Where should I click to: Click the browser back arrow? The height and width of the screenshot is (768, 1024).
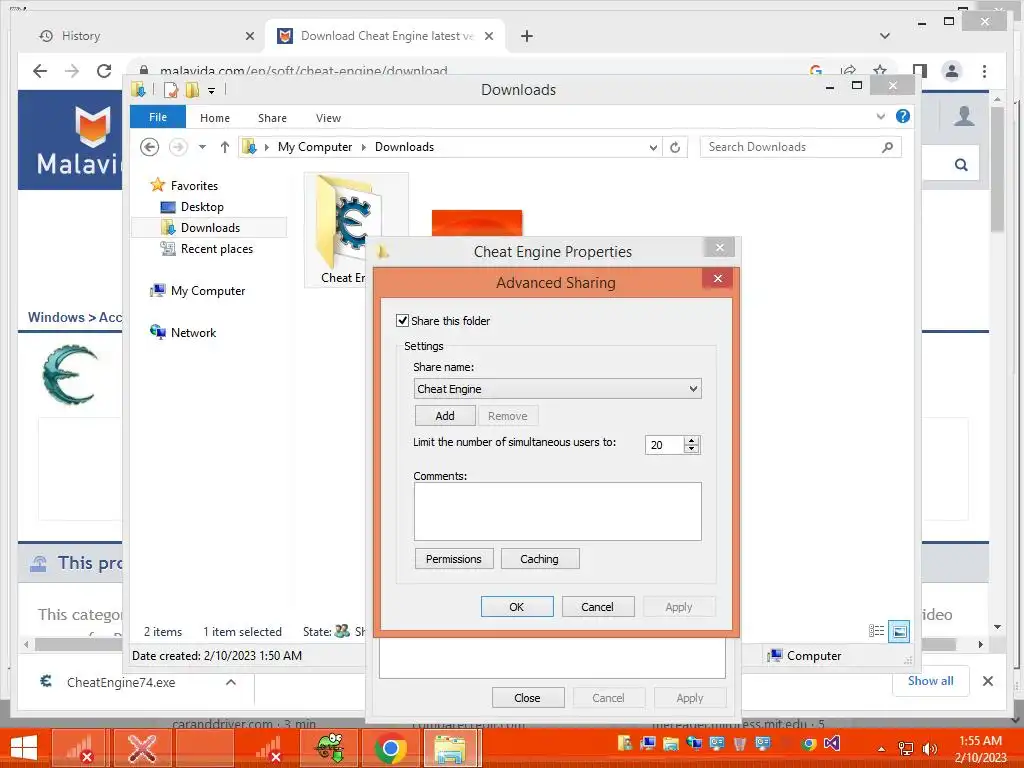tap(40, 71)
